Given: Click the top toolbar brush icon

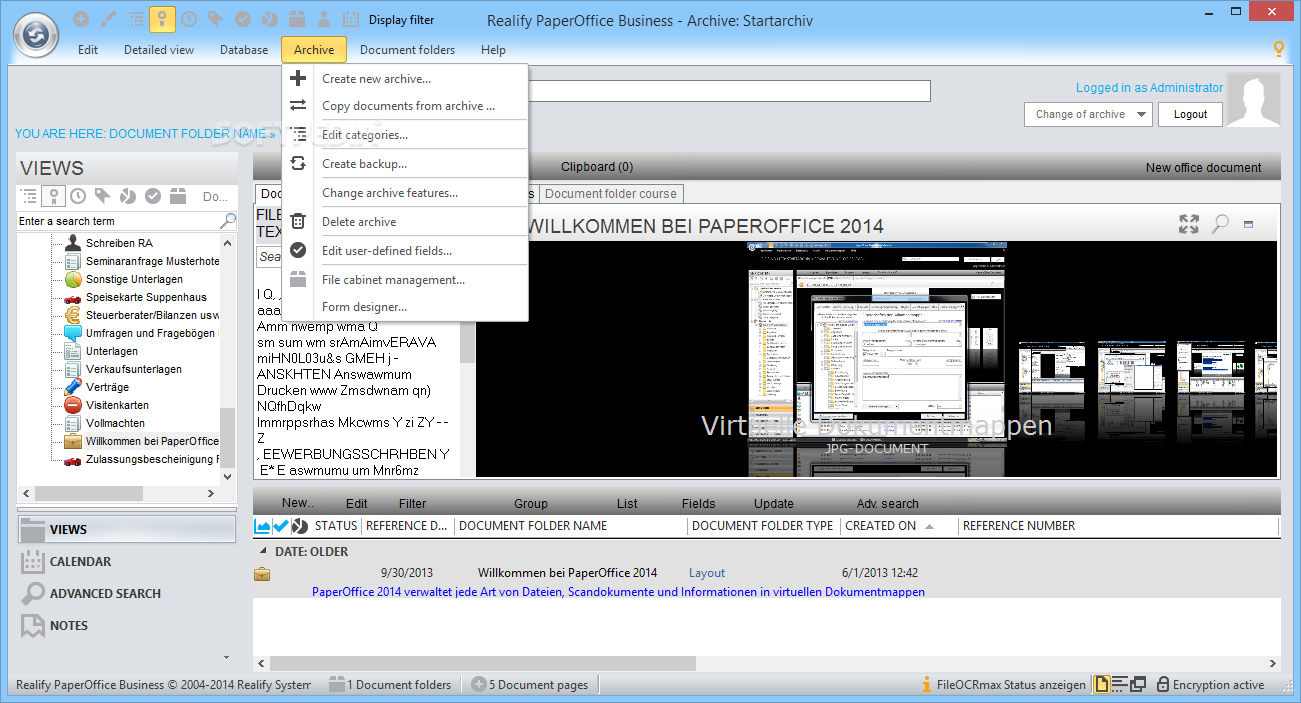Looking at the screenshot, I should [109, 19].
